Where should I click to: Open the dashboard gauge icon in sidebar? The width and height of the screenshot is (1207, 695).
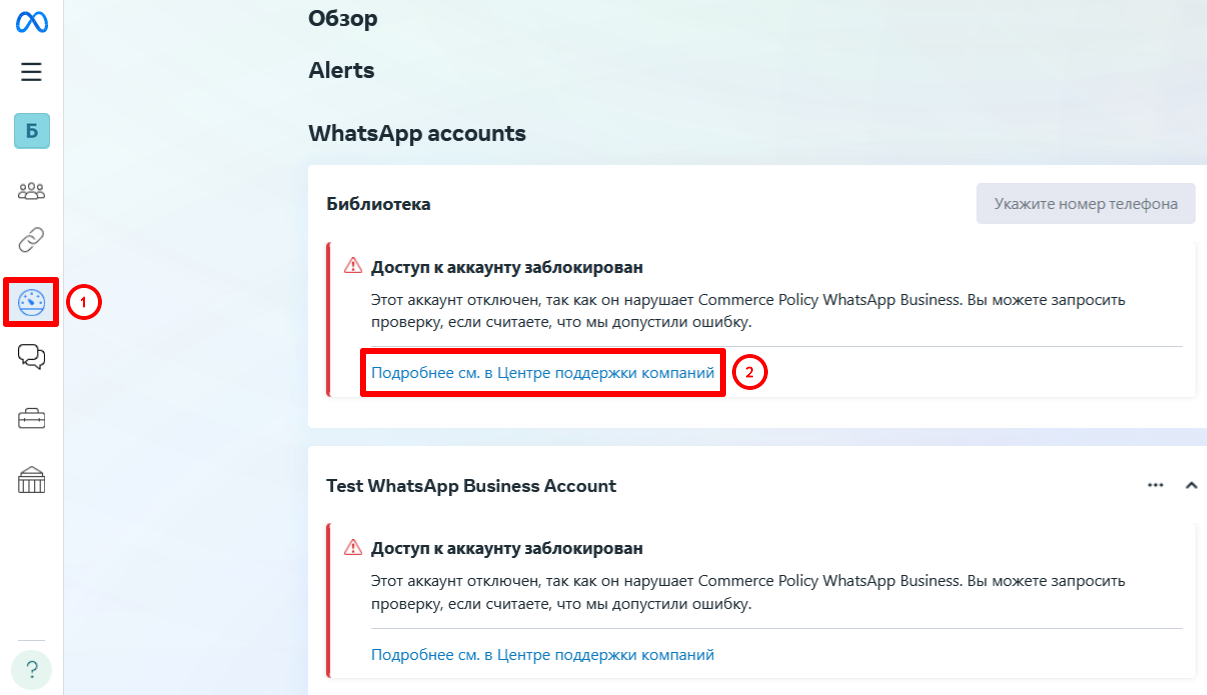click(x=32, y=301)
